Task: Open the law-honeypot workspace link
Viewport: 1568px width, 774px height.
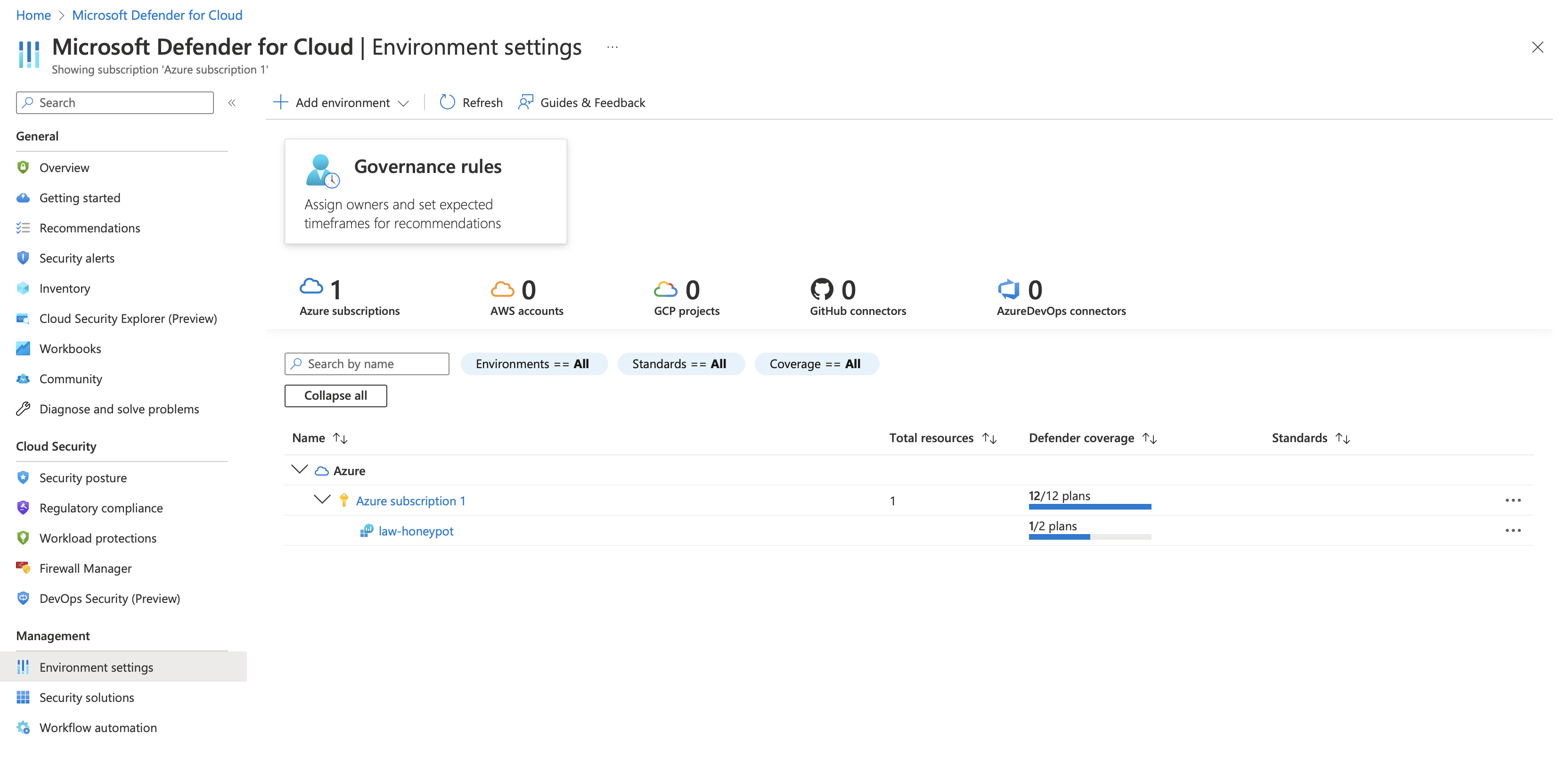Action: tap(416, 531)
